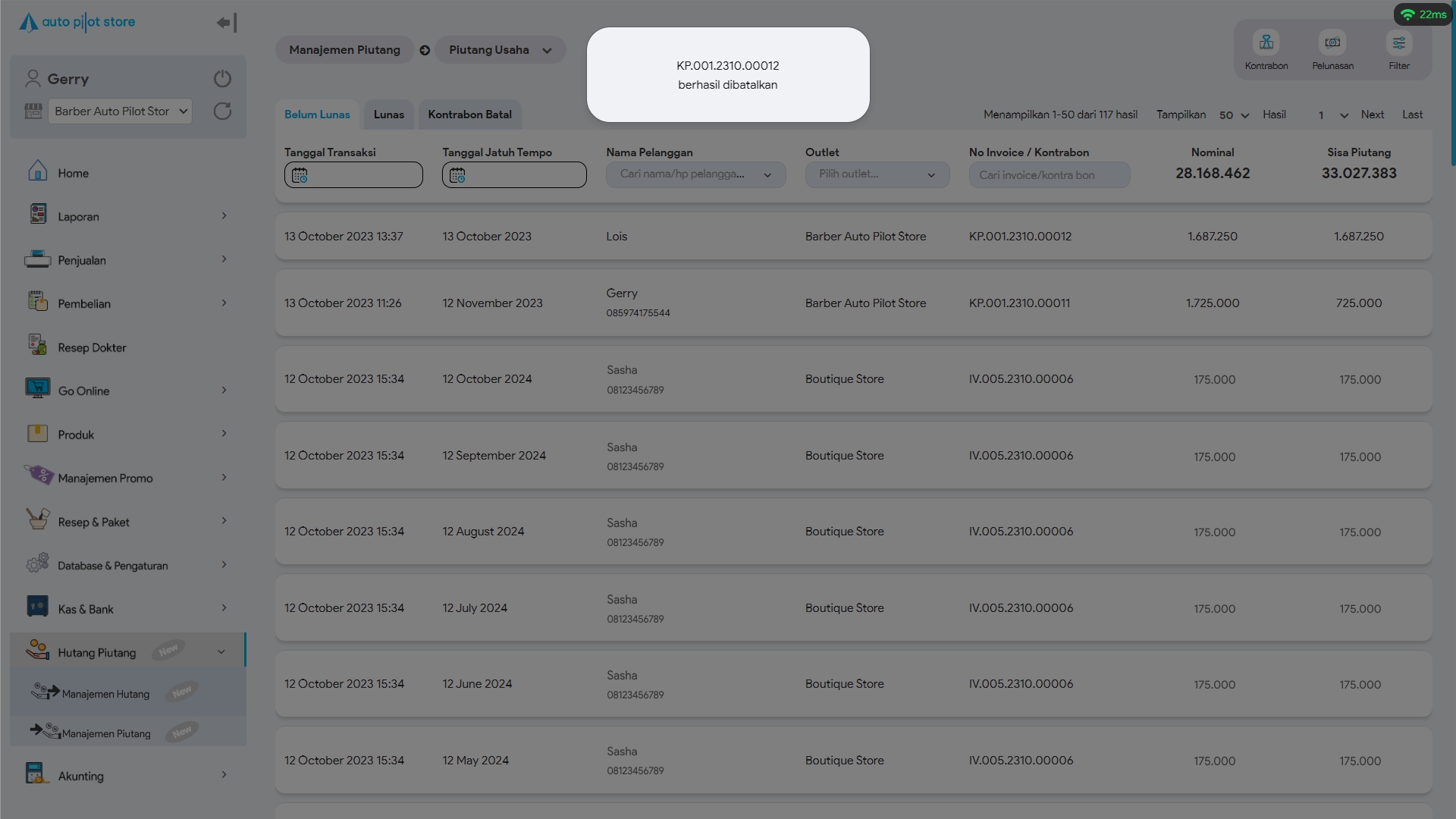
Task: Click the Kontrabon icon in top toolbar
Action: click(x=1266, y=43)
